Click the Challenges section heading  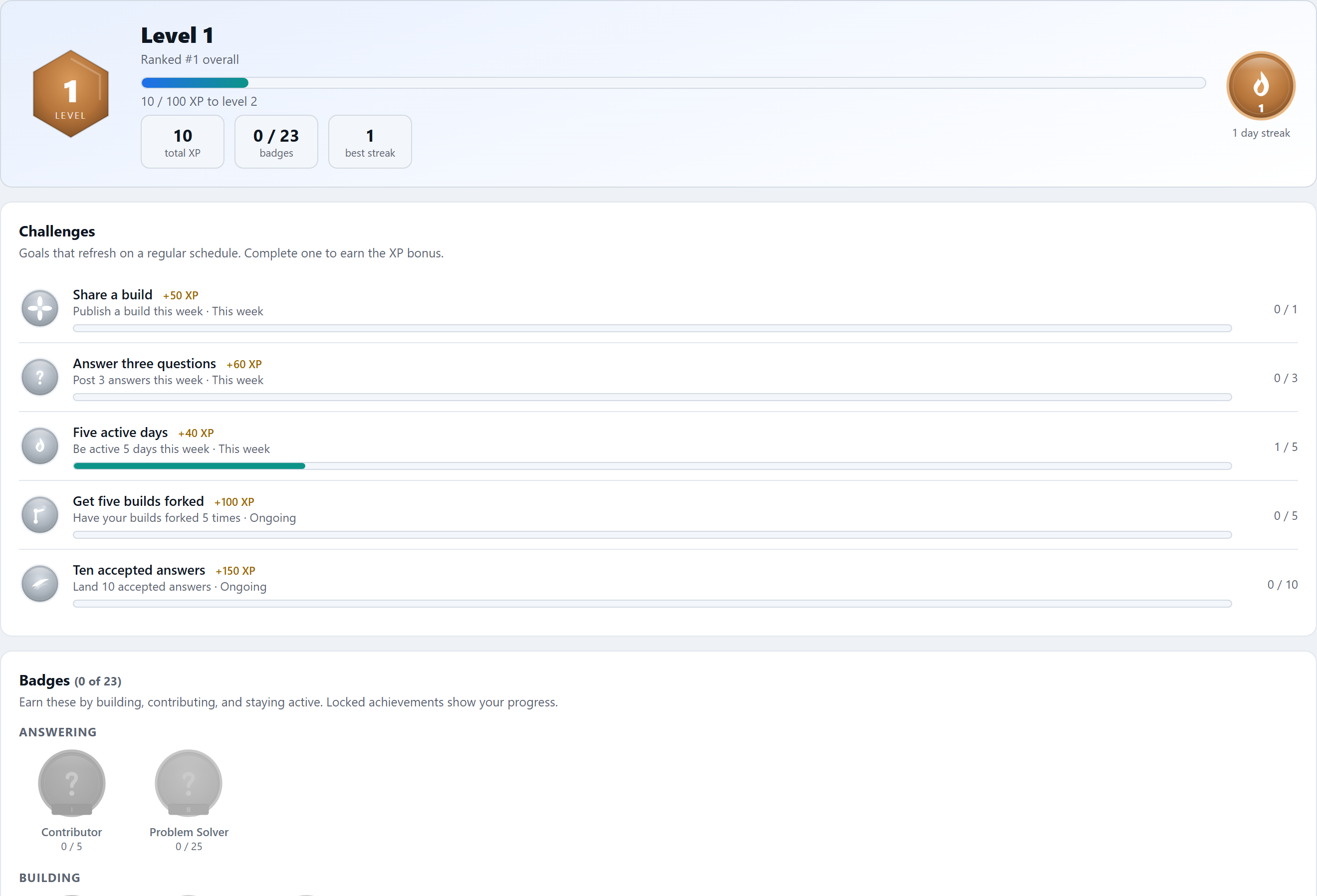point(57,231)
